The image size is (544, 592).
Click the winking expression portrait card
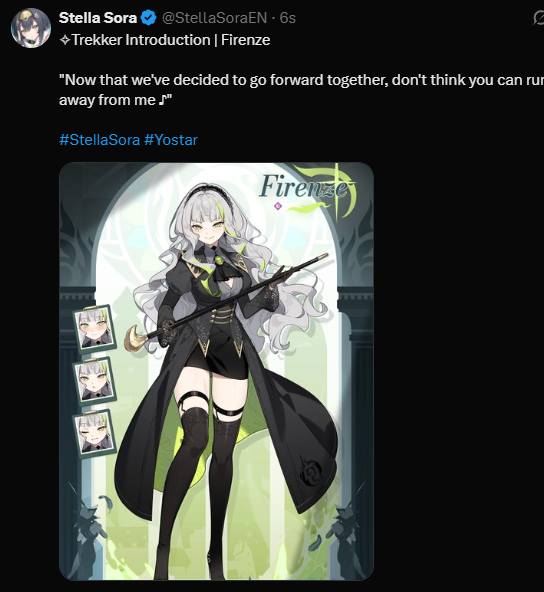[x=95, y=433]
